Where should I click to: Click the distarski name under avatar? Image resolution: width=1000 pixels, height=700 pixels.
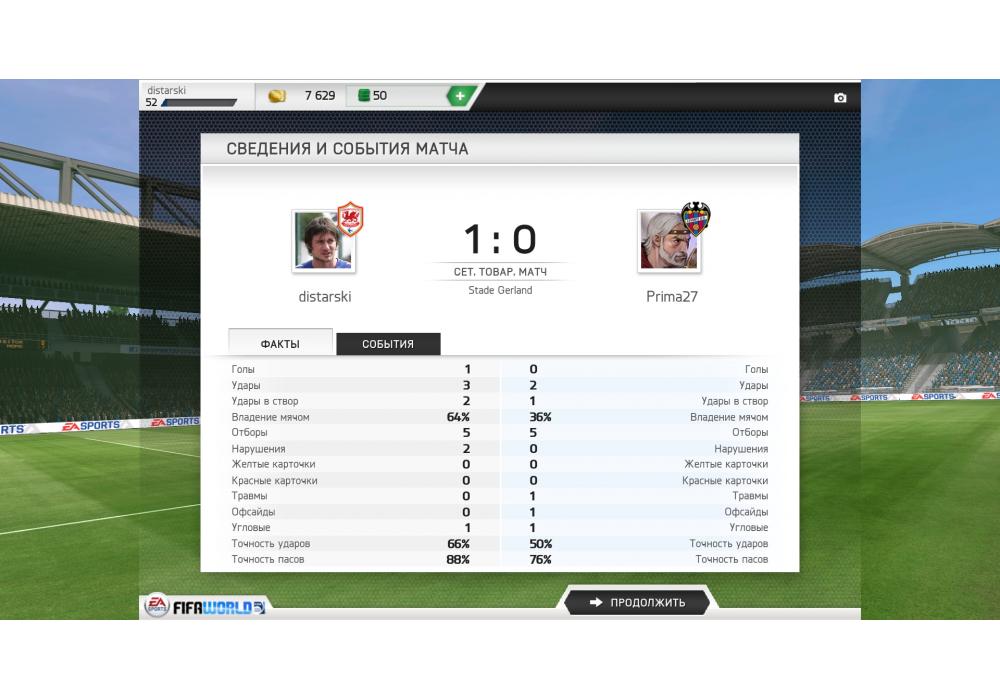[x=325, y=296]
